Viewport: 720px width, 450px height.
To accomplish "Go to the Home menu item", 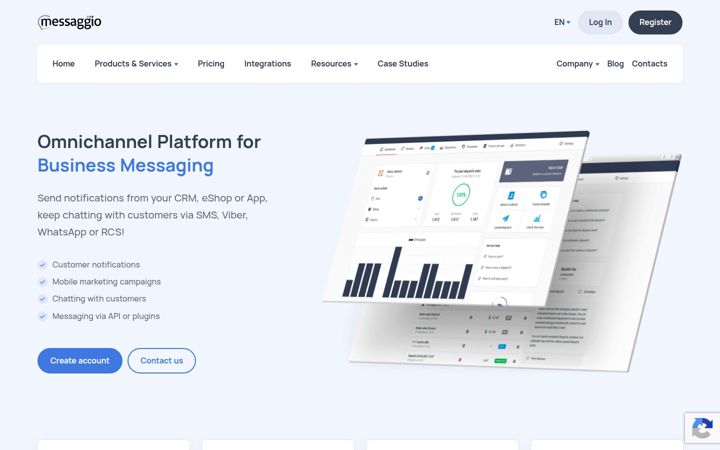I will tap(63, 64).
